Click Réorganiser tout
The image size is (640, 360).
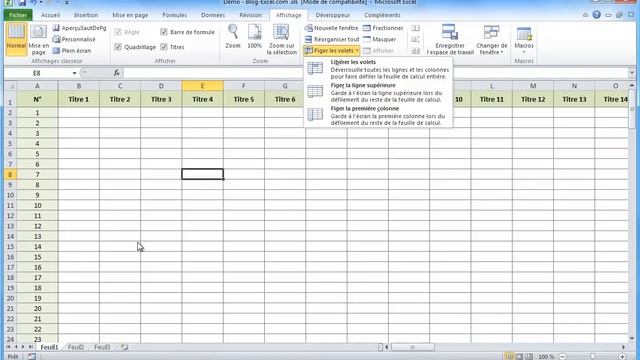tap(332, 39)
